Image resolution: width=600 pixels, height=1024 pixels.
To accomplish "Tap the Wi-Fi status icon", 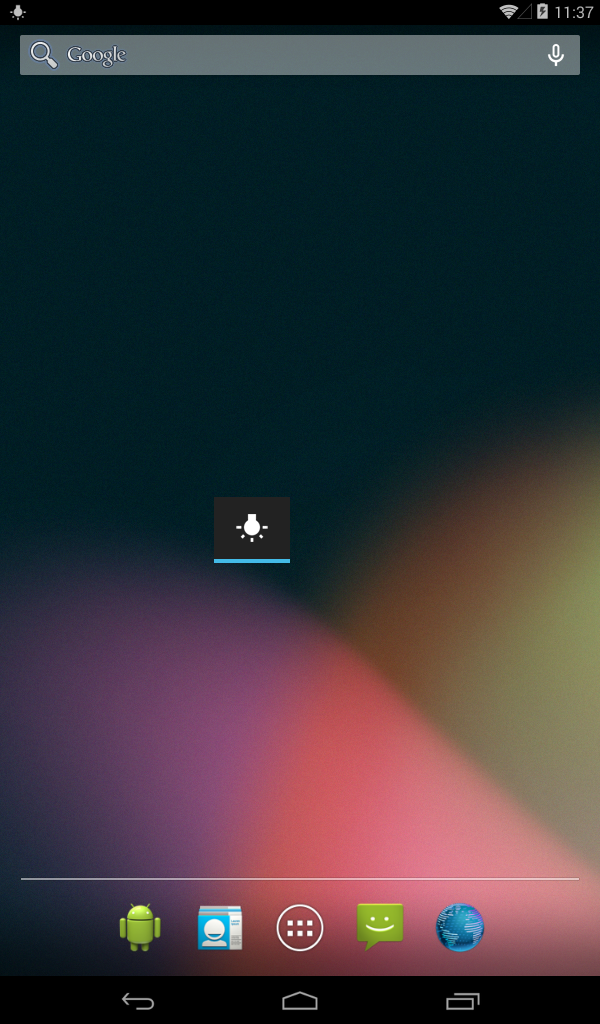I will pyautogui.click(x=508, y=11).
